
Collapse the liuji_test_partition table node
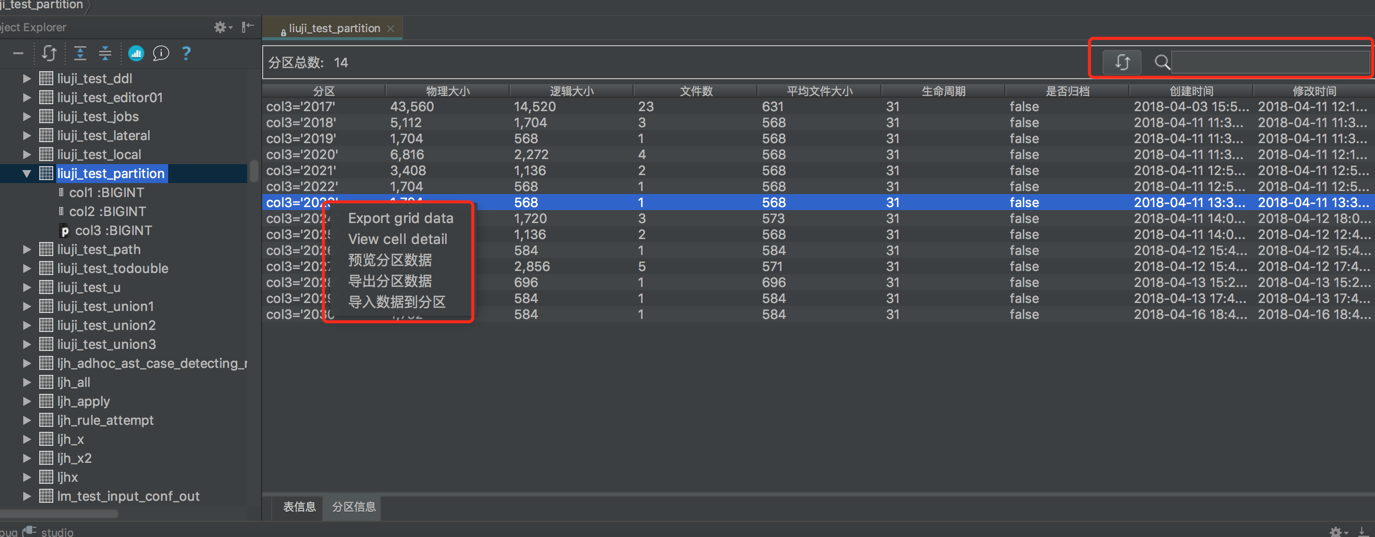(27, 173)
